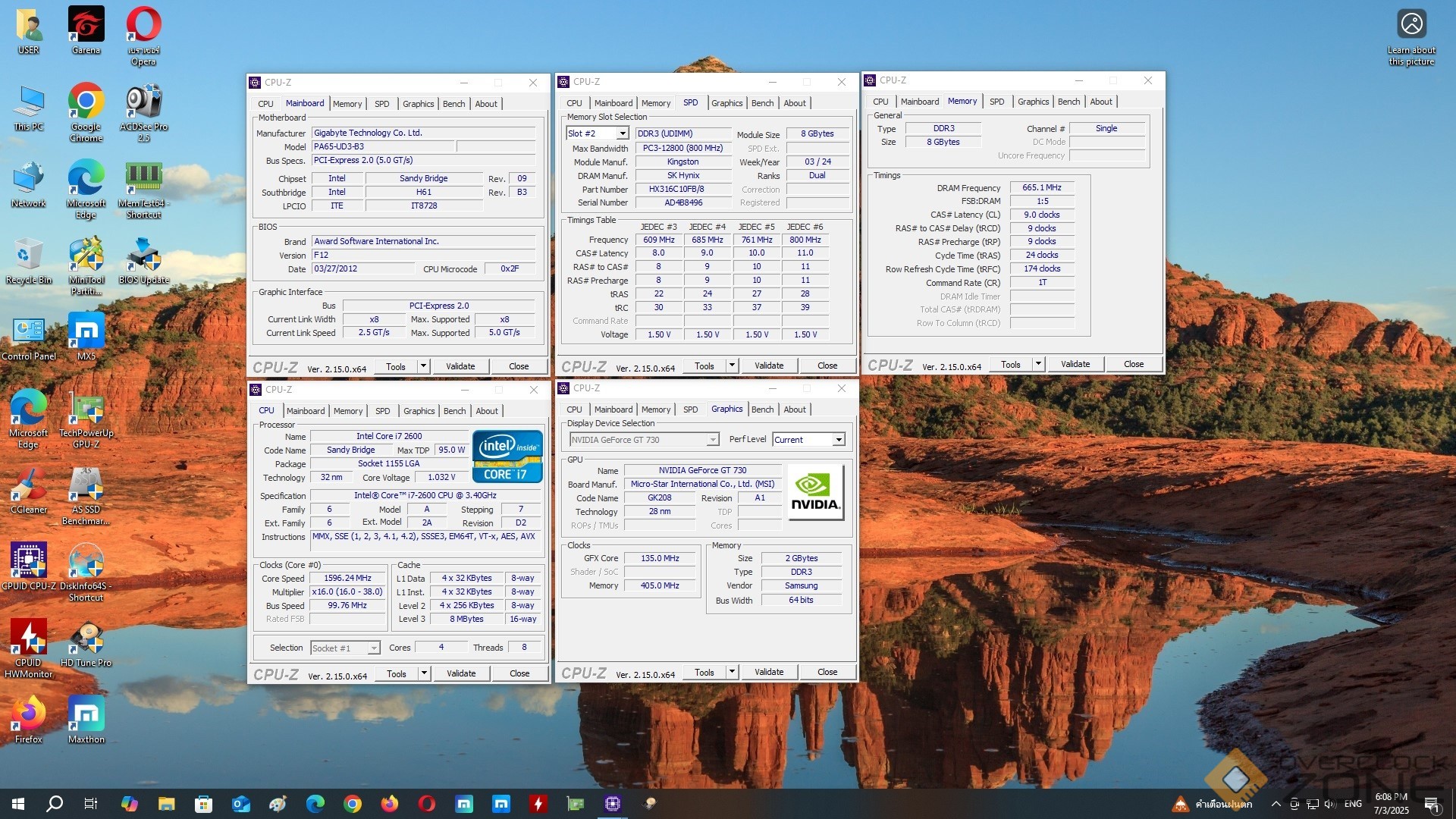Select About tab in Memory window
The image size is (1456, 819).
pyautogui.click(x=1101, y=102)
